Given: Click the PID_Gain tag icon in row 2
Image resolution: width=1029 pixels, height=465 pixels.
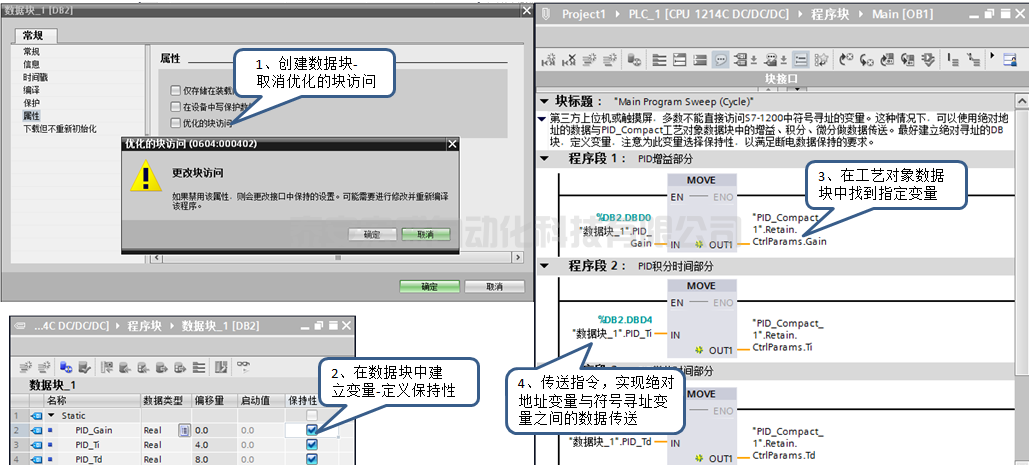Looking at the screenshot, I should (x=36, y=430).
